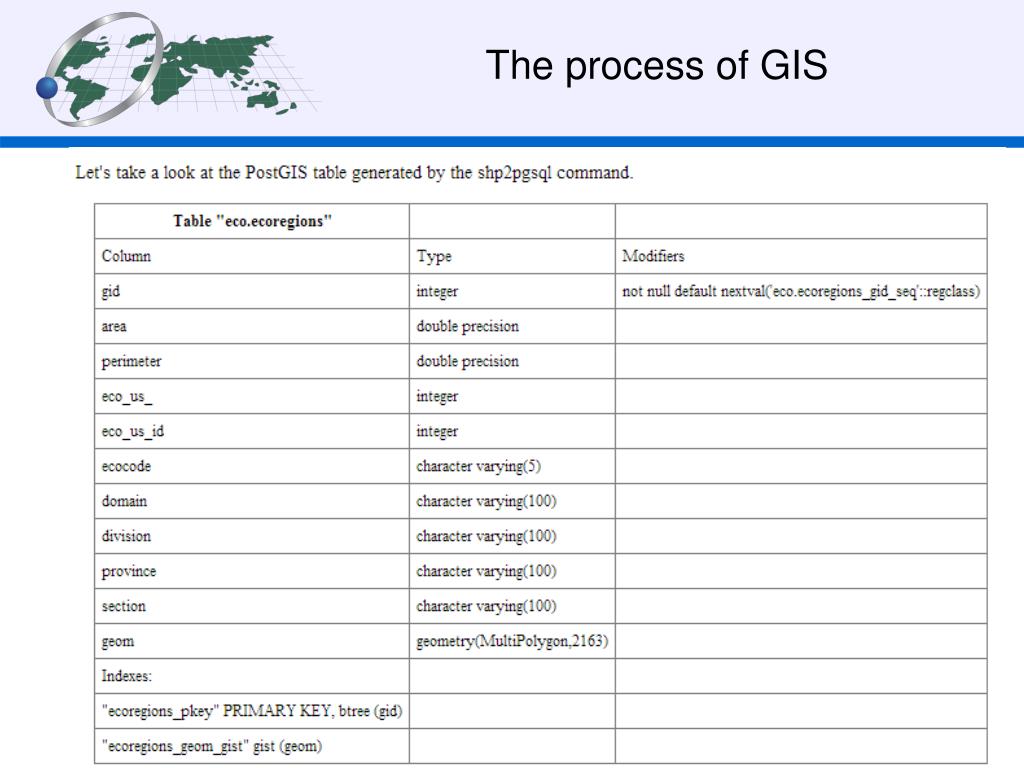Select the 'ecoregions_pkey' PRIMARY KEY index row

click(x=252, y=711)
